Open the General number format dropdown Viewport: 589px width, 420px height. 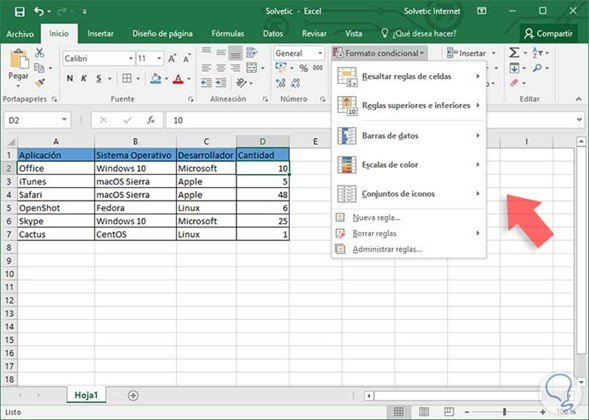point(320,53)
